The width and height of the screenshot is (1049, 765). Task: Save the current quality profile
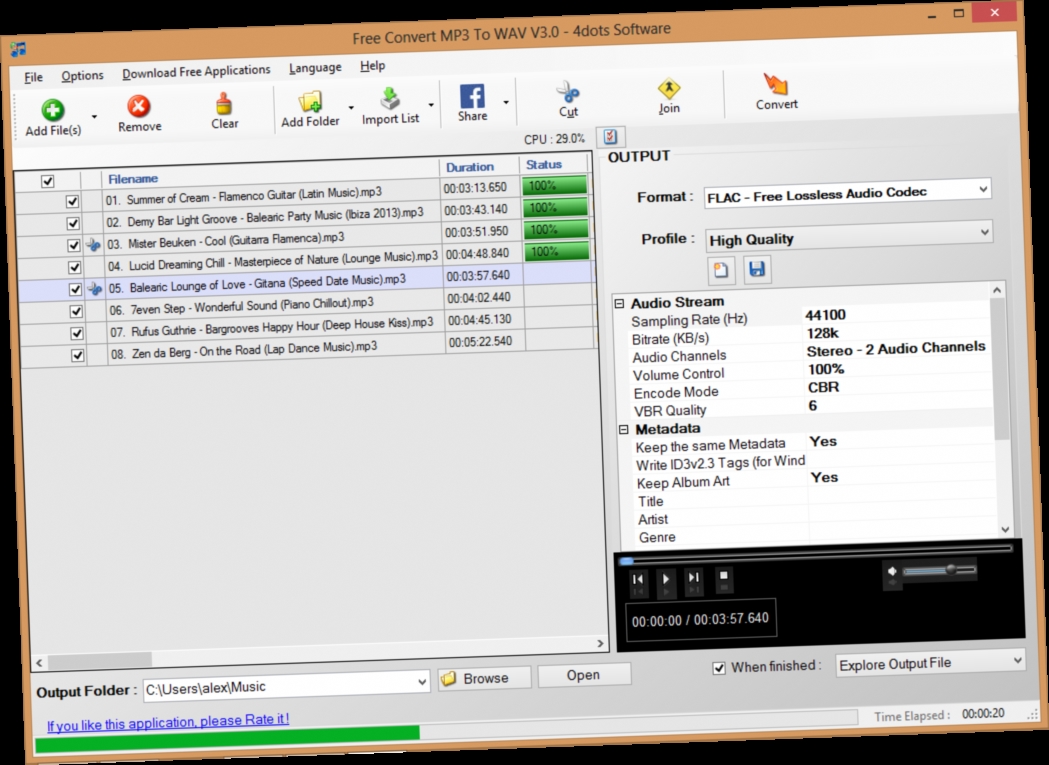pos(757,269)
